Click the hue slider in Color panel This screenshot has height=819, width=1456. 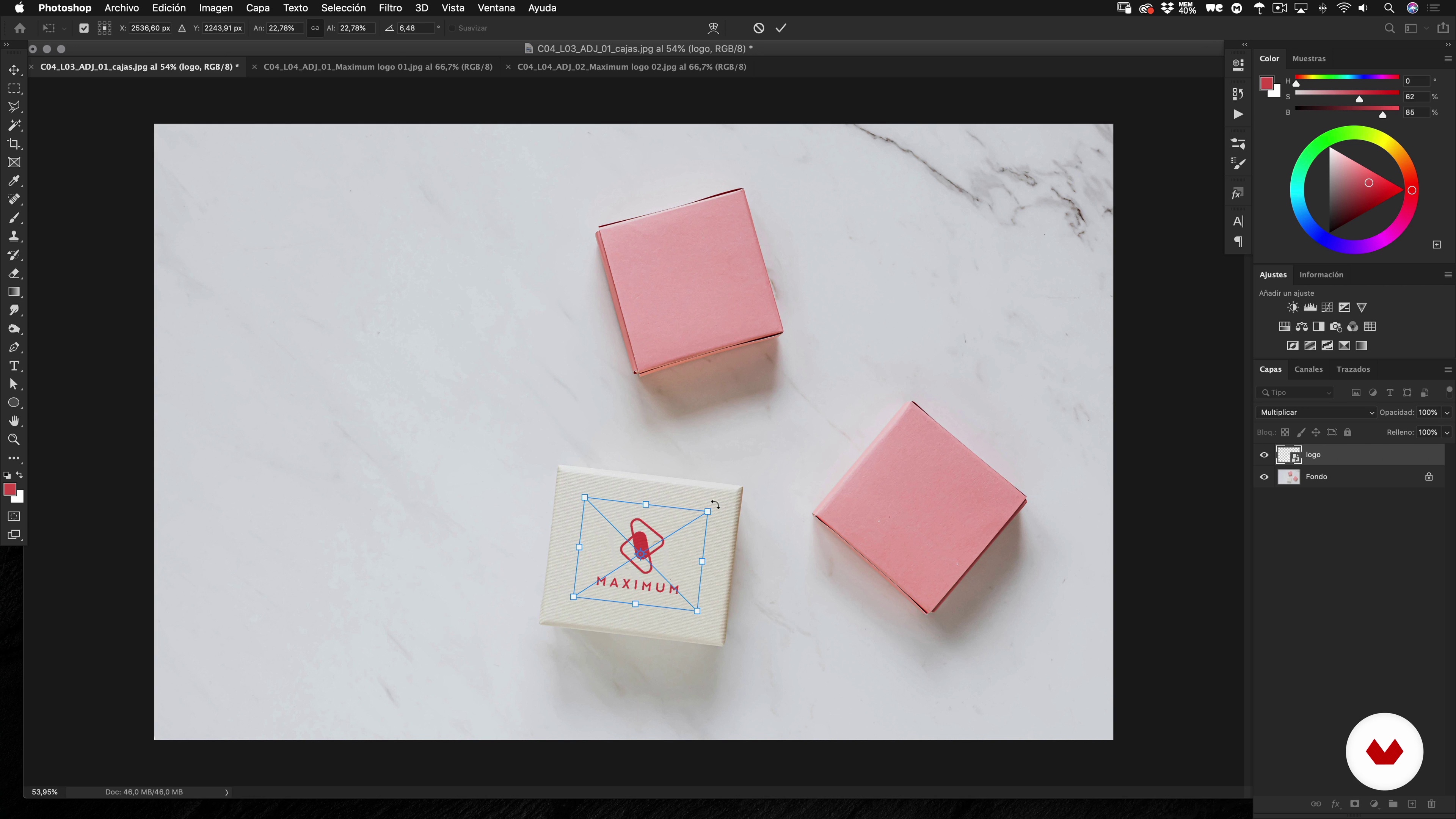(1346, 77)
